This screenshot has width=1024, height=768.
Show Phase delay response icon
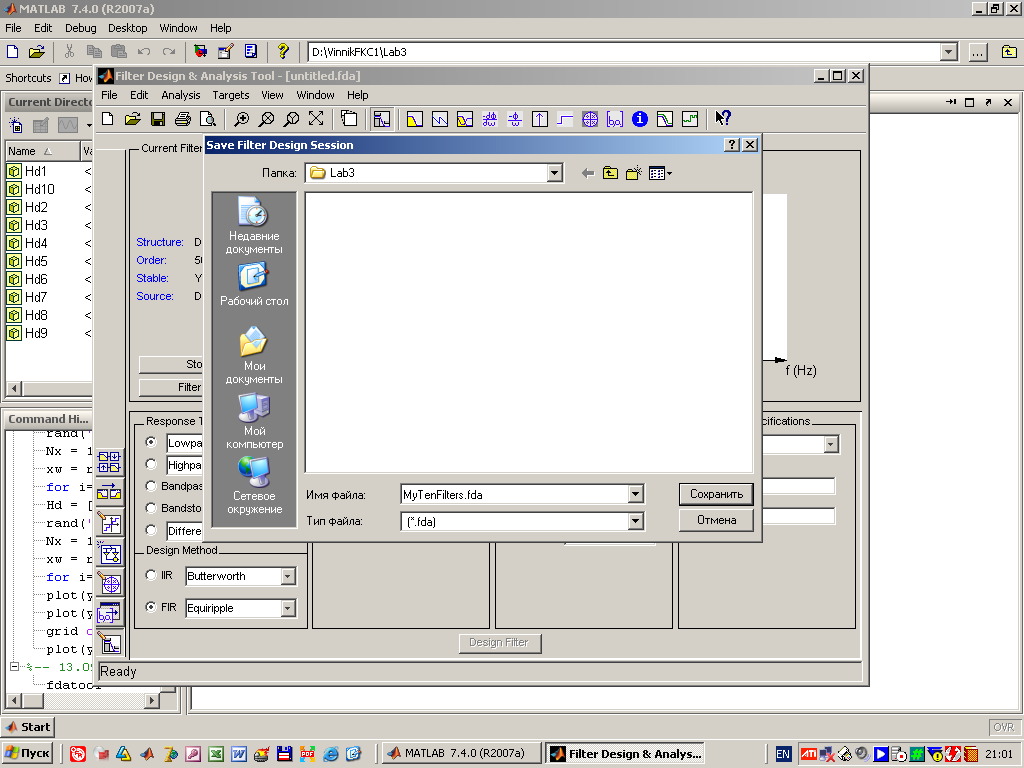[515, 119]
